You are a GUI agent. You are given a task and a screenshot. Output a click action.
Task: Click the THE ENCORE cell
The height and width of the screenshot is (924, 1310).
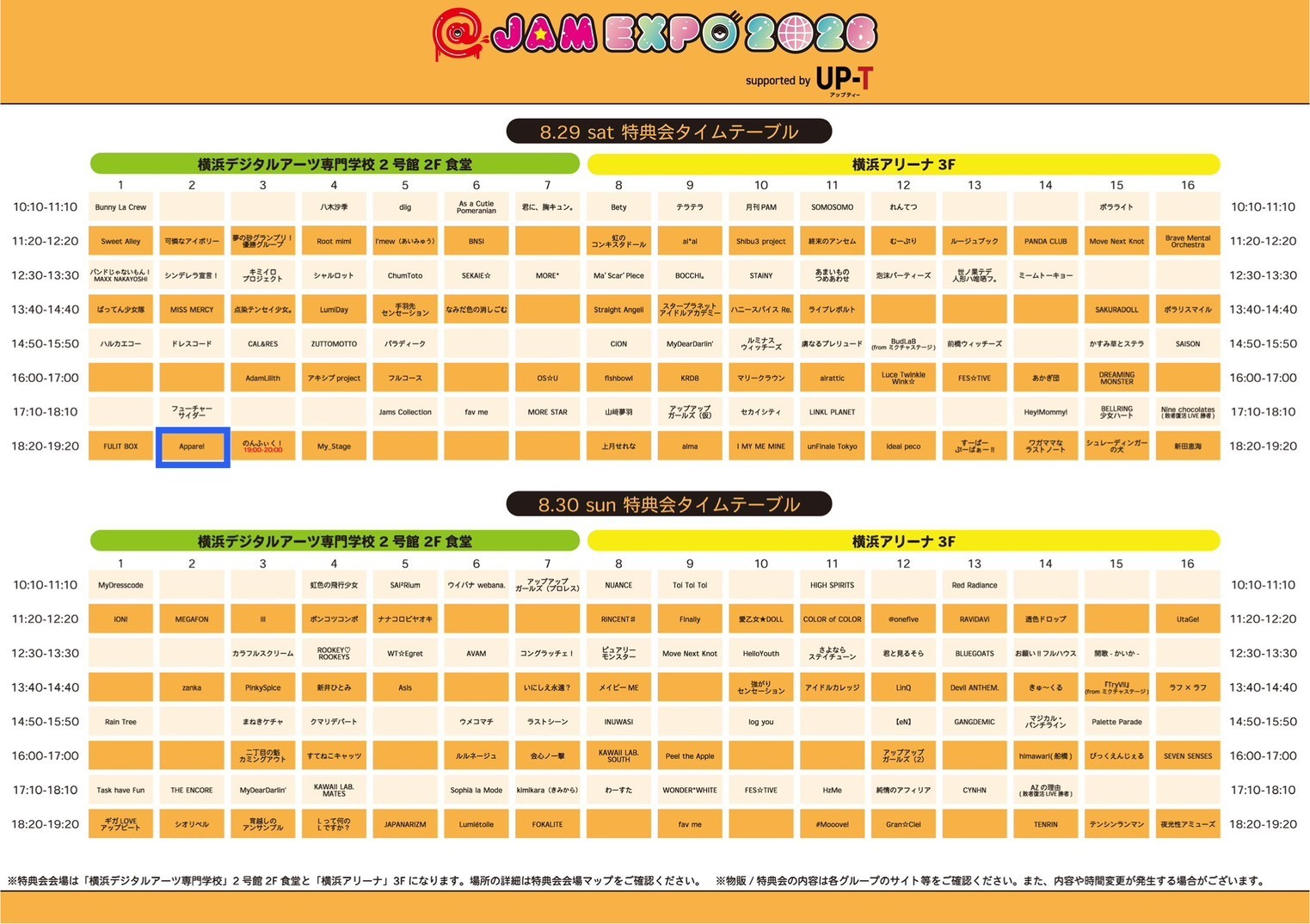click(x=192, y=790)
